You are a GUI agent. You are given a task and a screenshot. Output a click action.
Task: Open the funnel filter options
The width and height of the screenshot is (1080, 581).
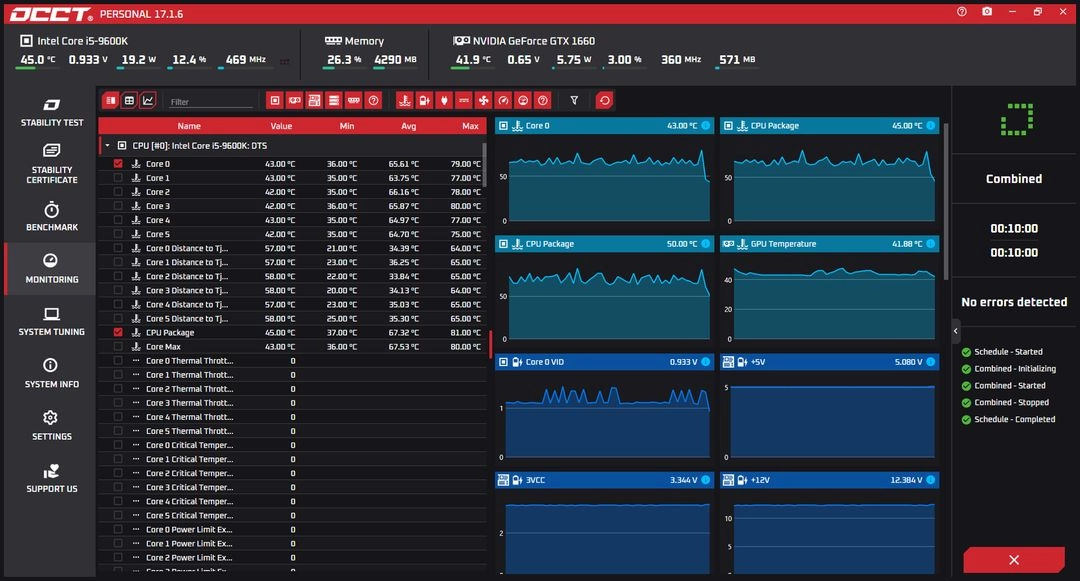pyautogui.click(x=574, y=101)
